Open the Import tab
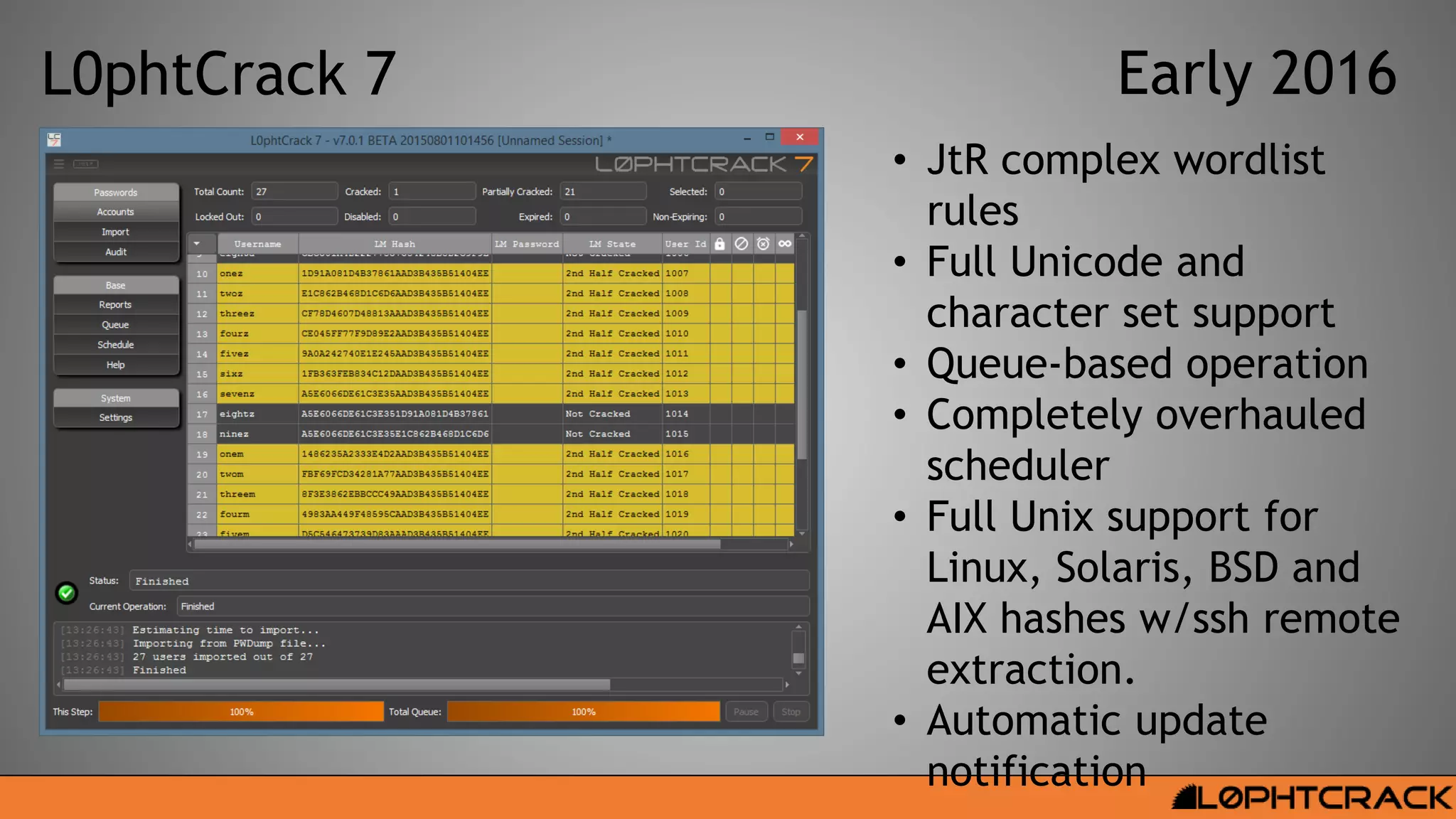Viewport: 1456px width, 819px height. coord(116,232)
